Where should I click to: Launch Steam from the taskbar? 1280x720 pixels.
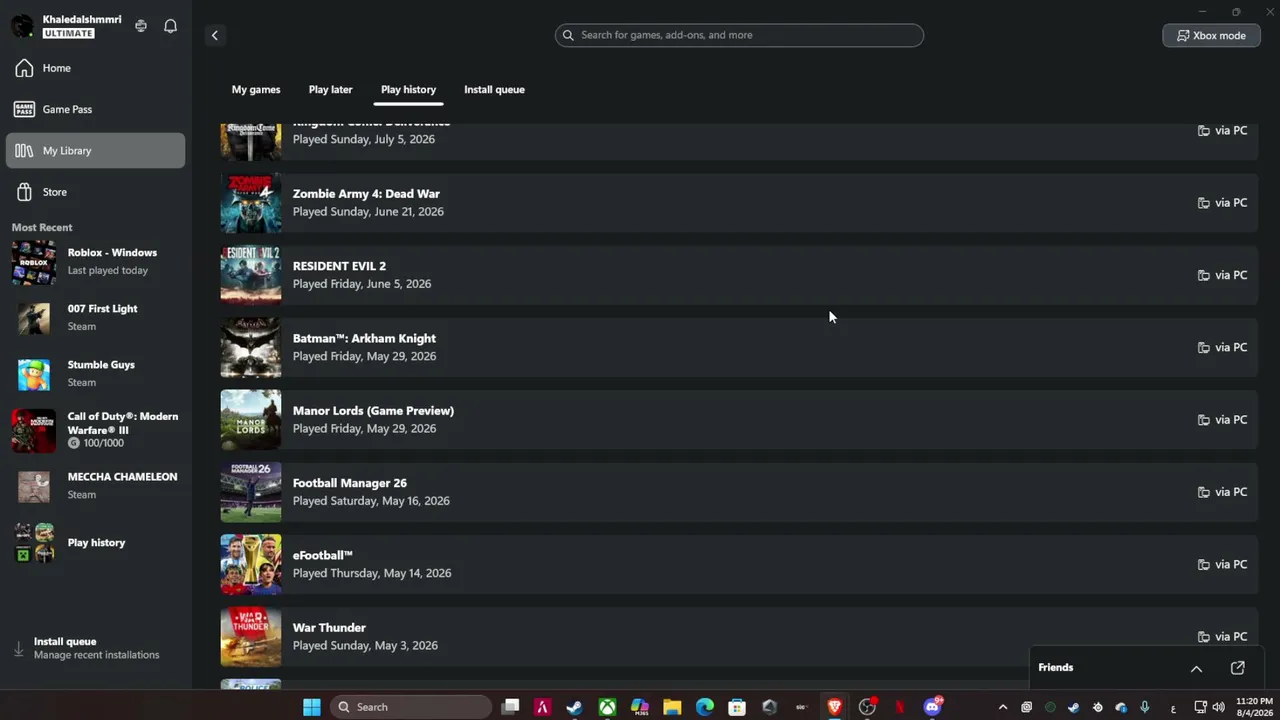[x=575, y=707]
